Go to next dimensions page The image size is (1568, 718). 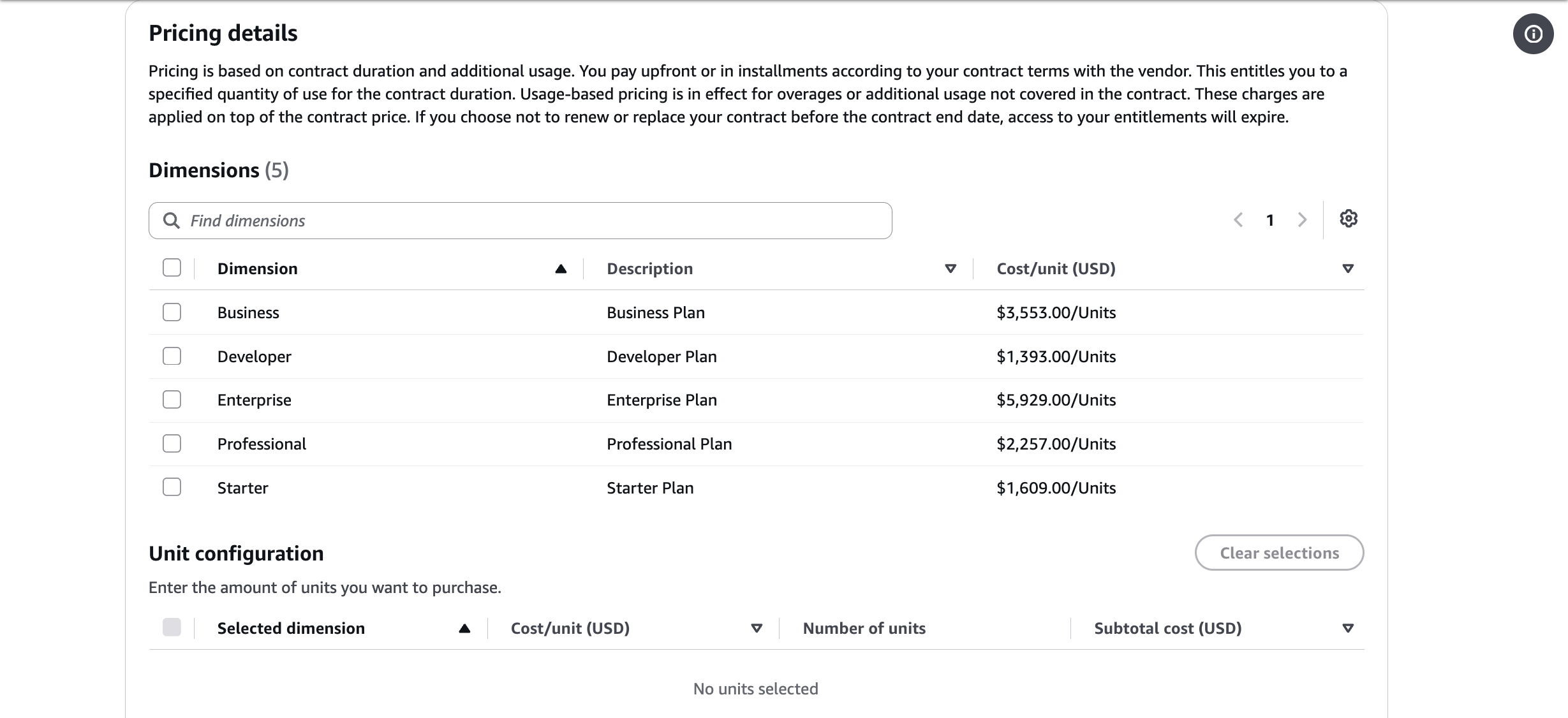point(1302,220)
